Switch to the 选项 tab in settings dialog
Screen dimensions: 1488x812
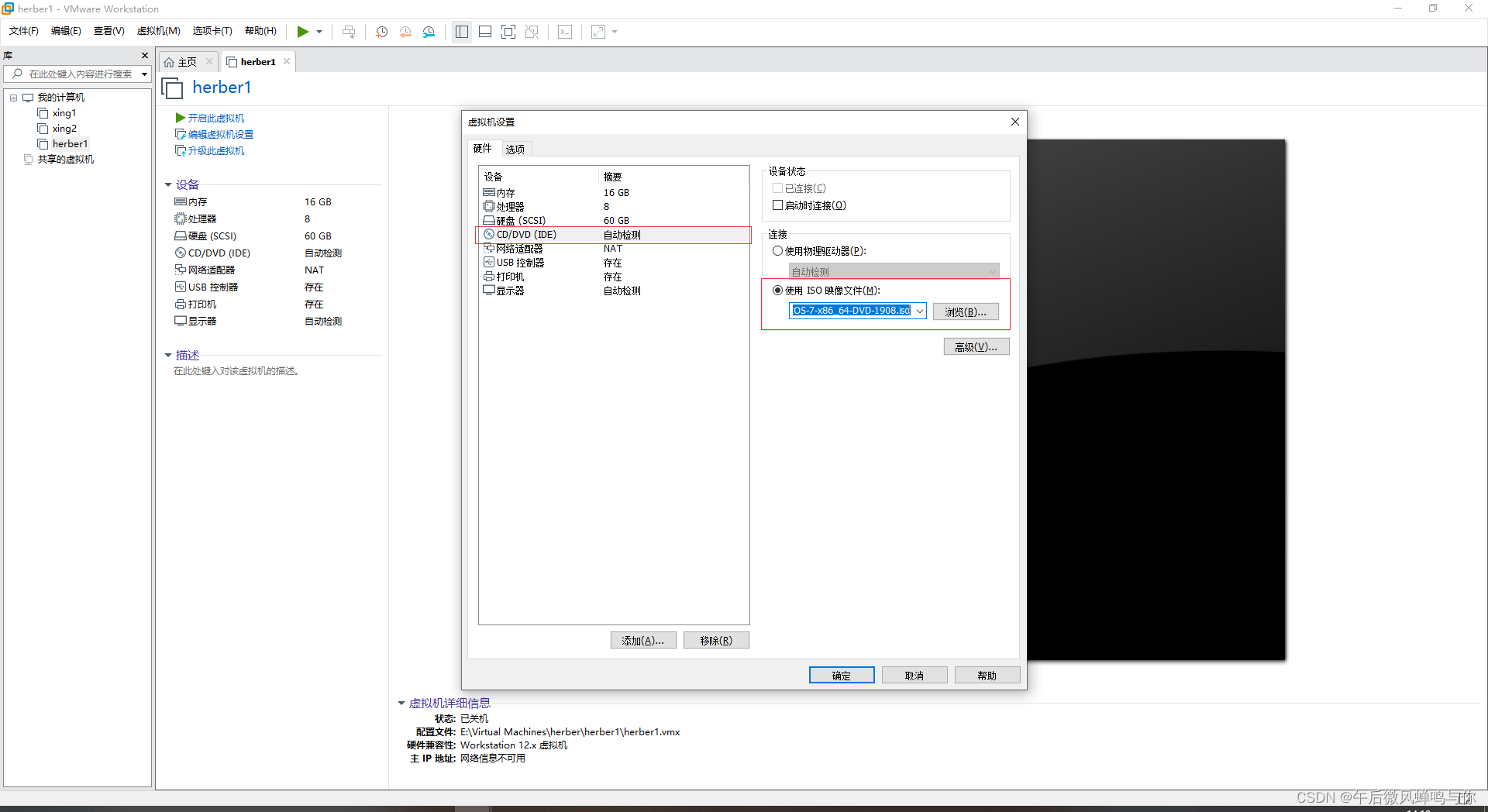[515, 149]
